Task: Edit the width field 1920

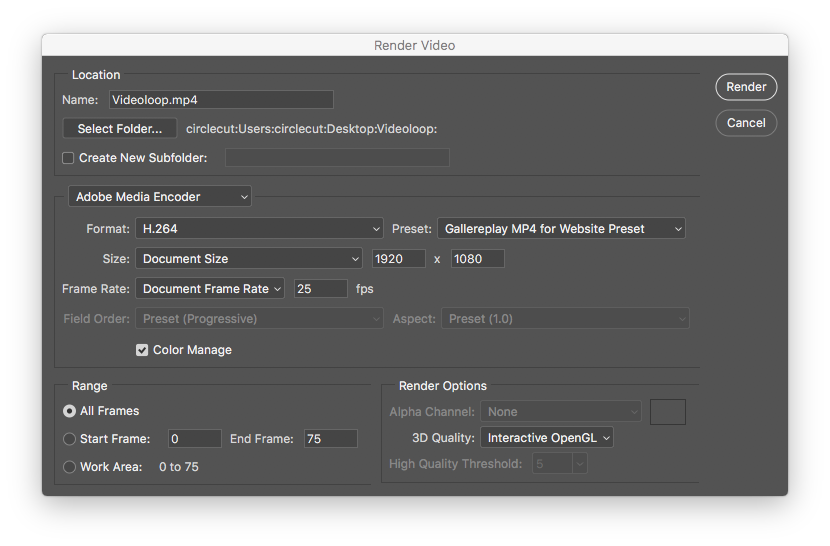Action: pos(399,259)
